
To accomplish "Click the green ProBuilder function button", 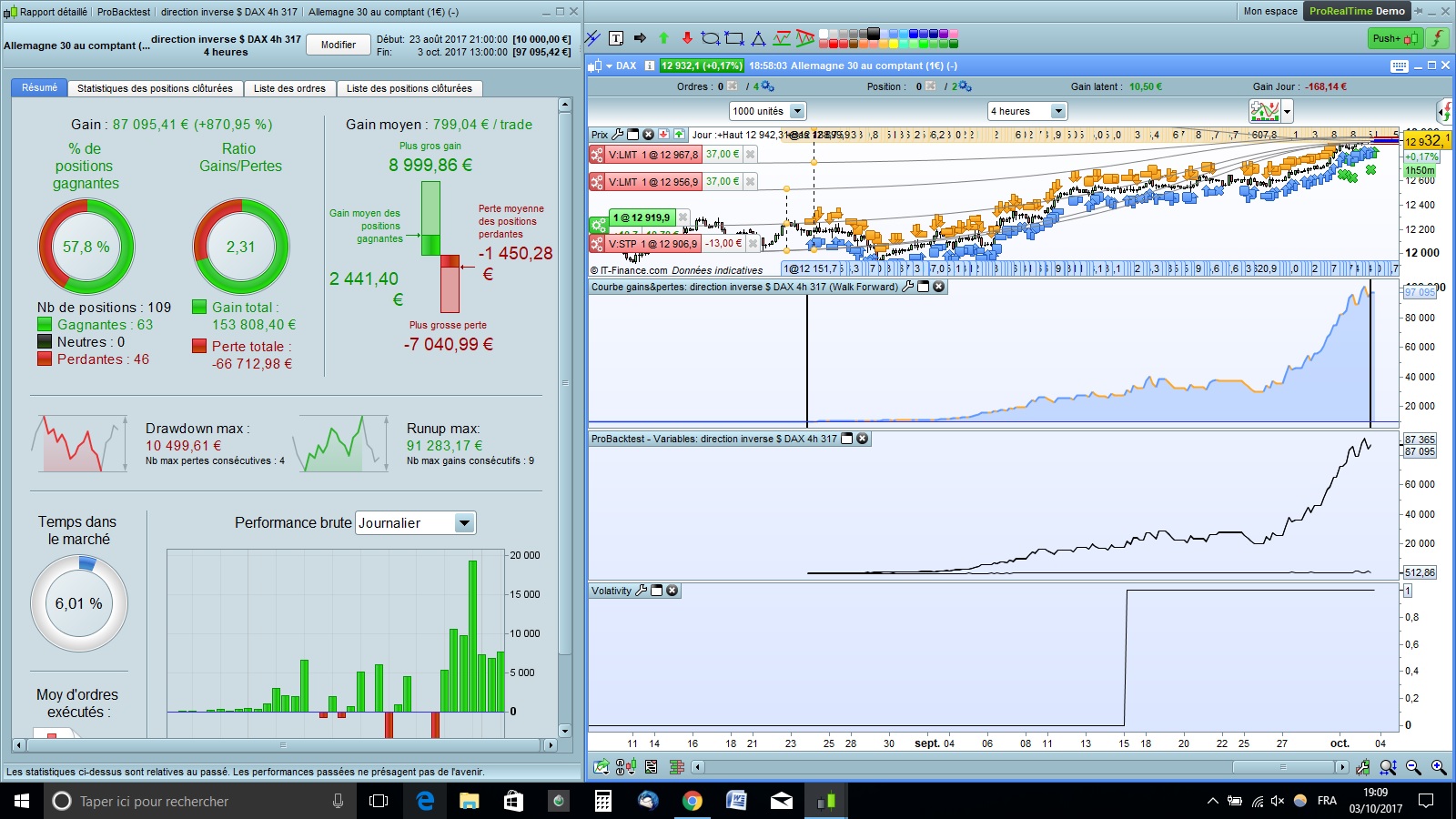I will tap(1437, 38).
